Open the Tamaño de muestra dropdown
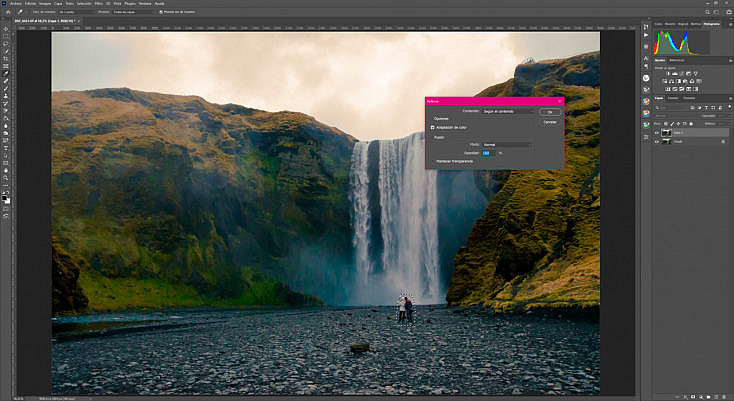The height and width of the screenshot is (401, 734). click(76, 12)
